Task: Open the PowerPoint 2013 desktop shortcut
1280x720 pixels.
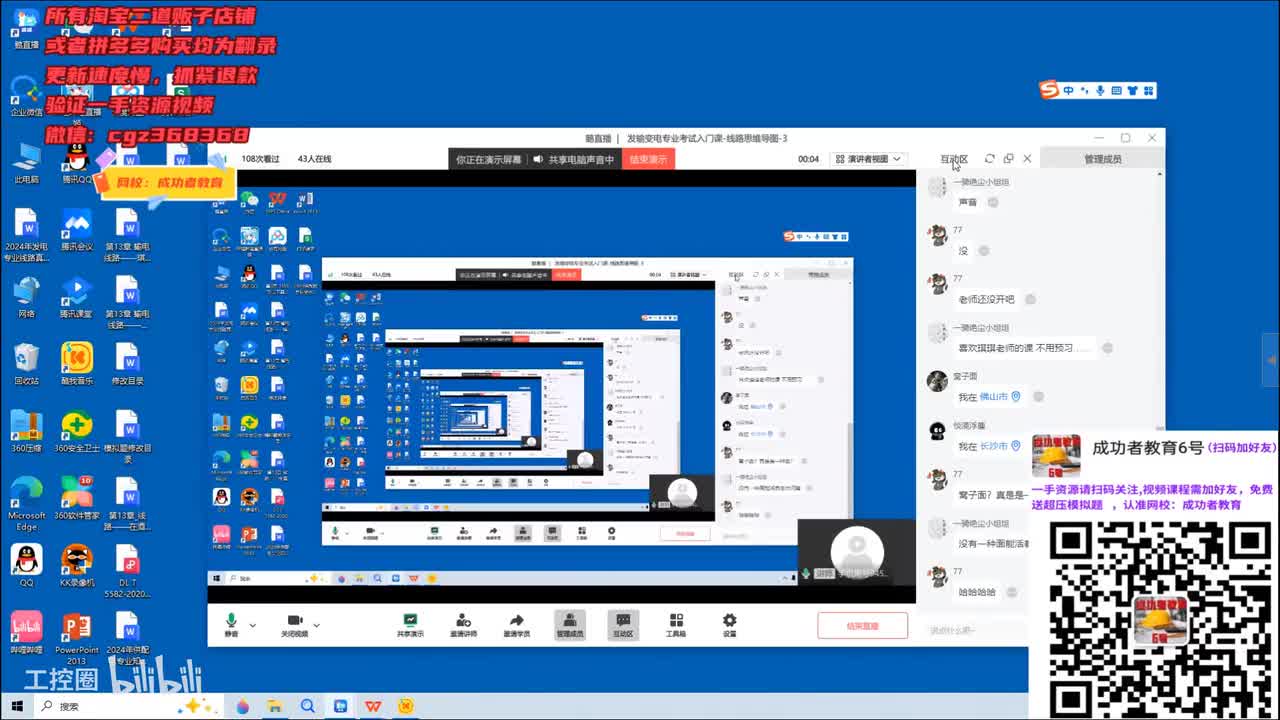Action: tap(77, 638)
